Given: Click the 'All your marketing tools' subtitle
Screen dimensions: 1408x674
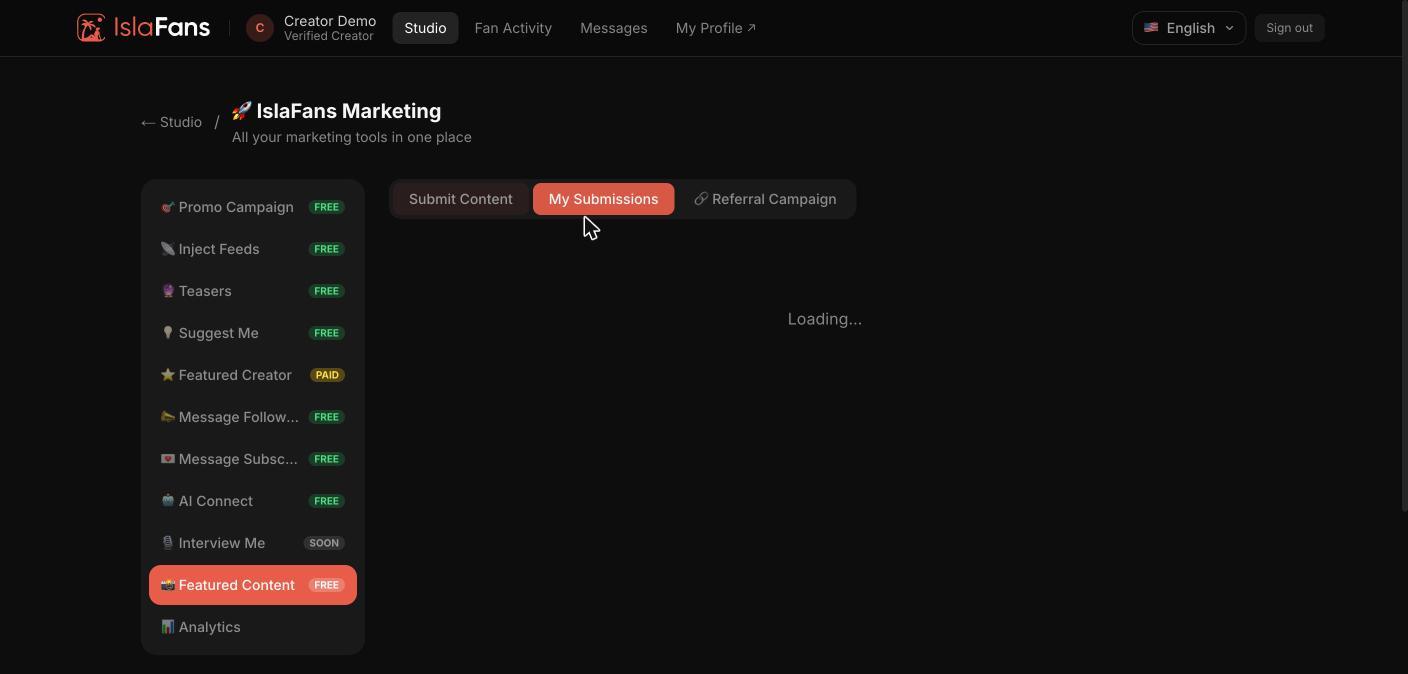Looking at the screenshot, I should [352, 137].
